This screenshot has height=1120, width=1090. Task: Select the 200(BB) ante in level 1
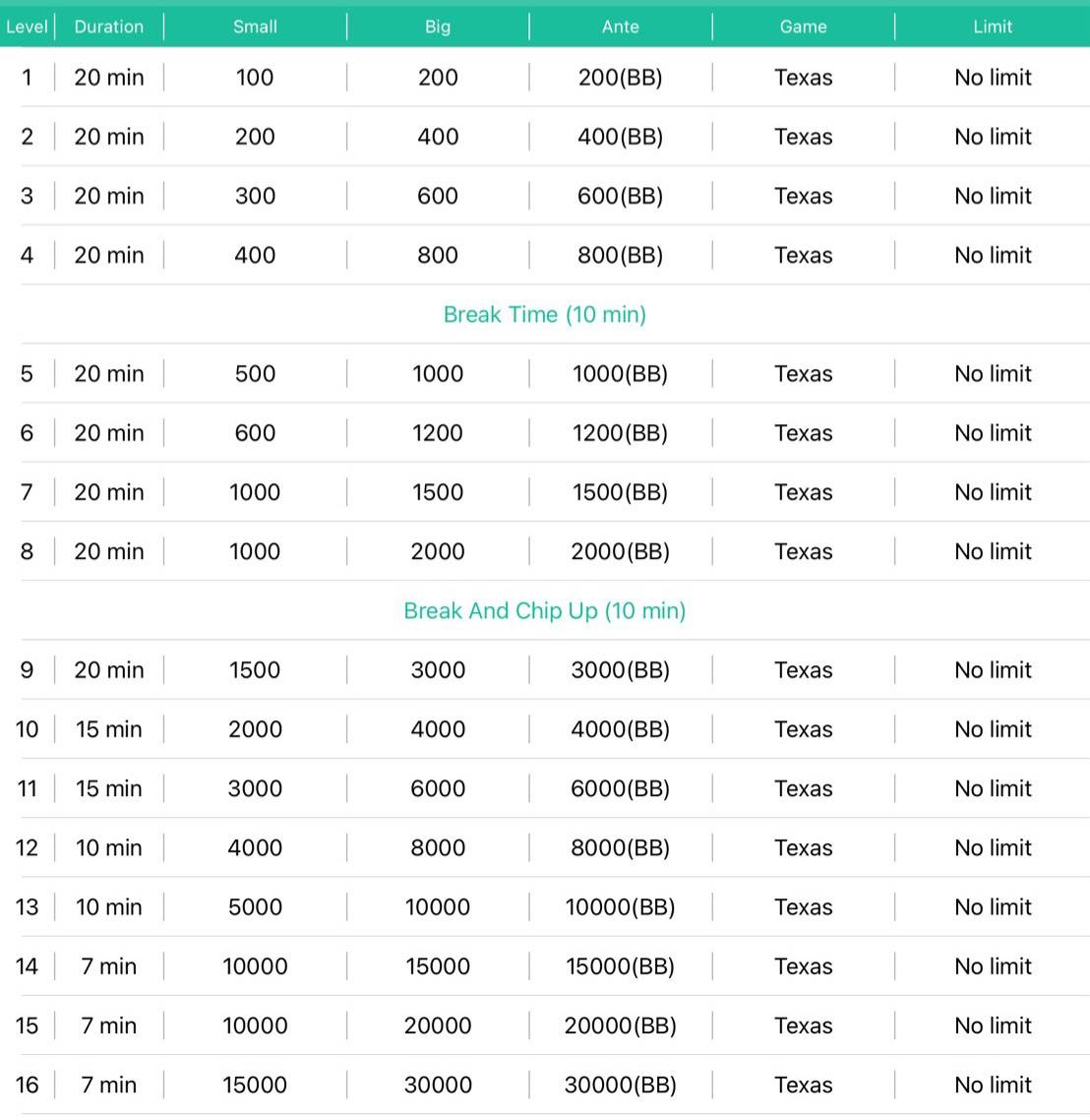click(x=620, y=78)
